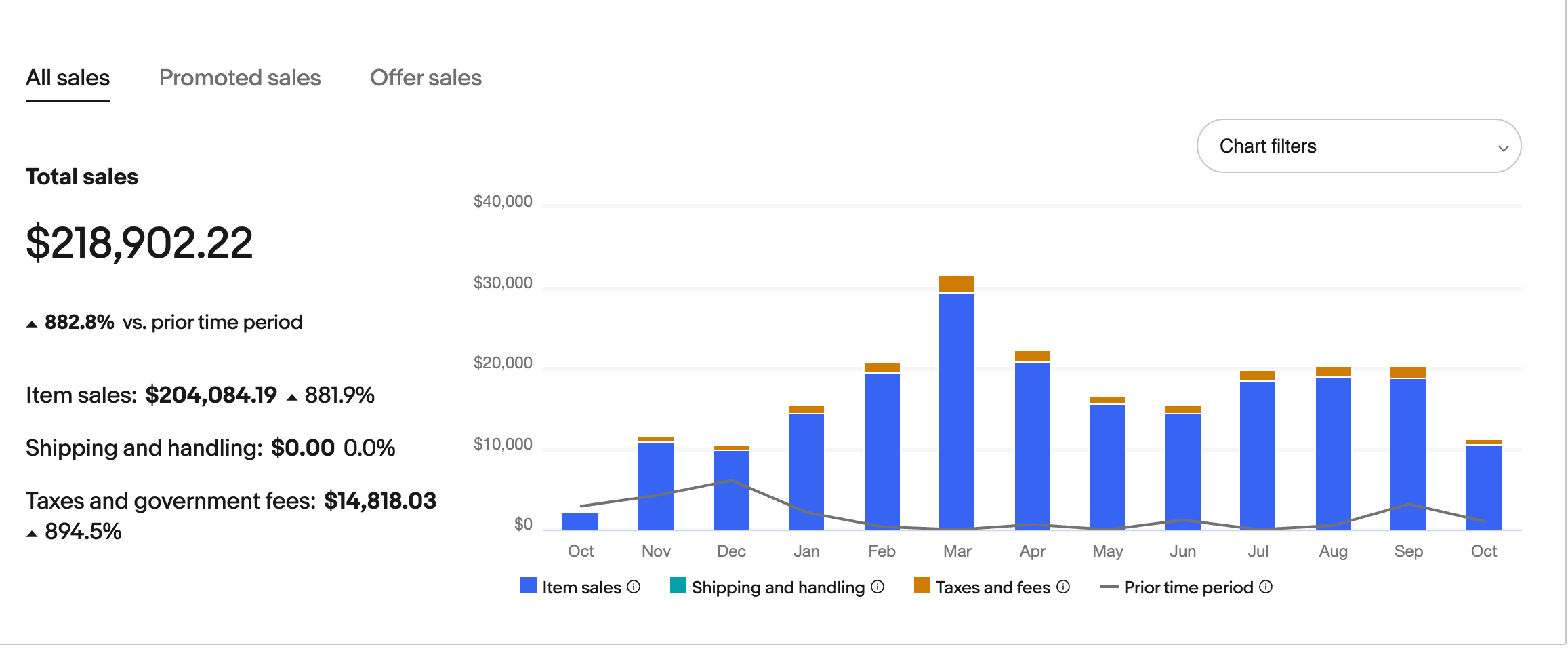Click the Item sales value $204,084.19
Viewport: 1568px width, 651px height.
pos(211,395)
